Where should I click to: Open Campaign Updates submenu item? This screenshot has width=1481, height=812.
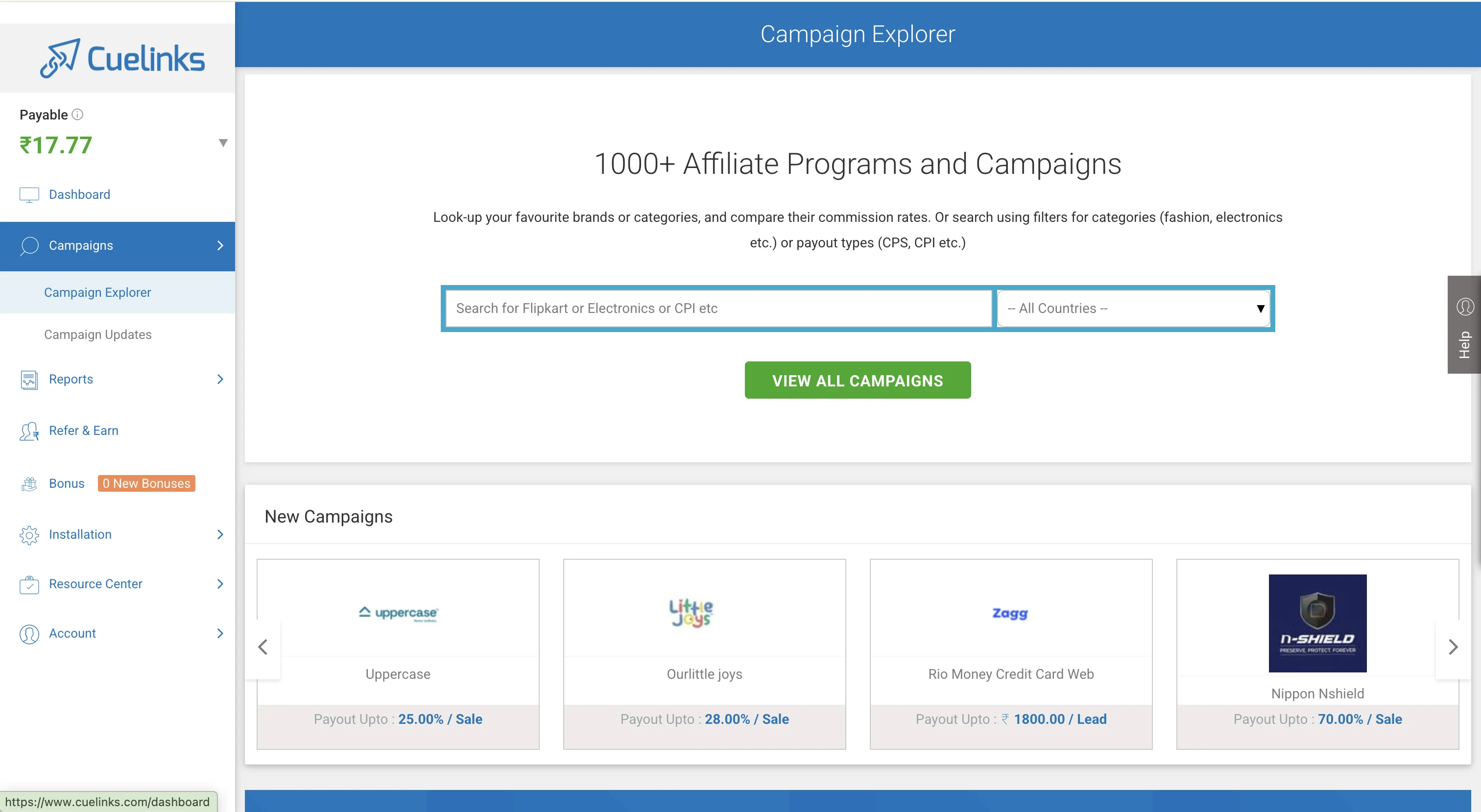(x=98, y=334)
